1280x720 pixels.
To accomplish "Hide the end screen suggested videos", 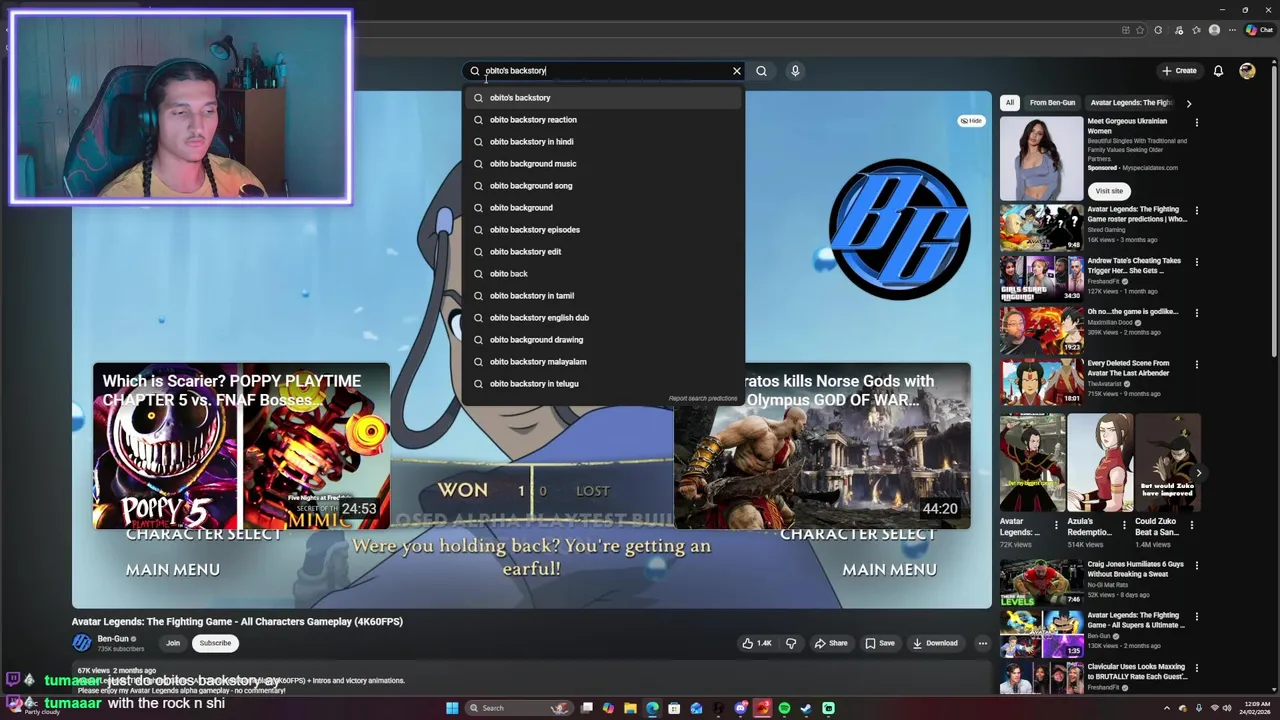I will [x=971, y=121].
